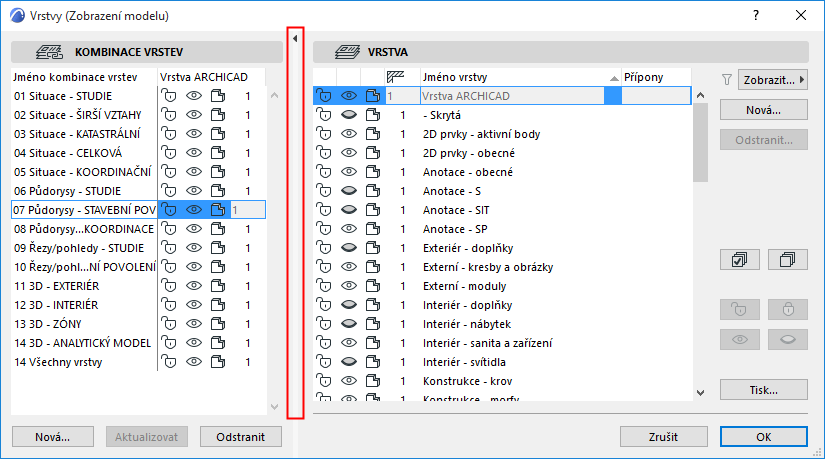Viewport: 825px width, 459px height.
Task: Click Nová... button under combinations list
Action: click(53, 437)
